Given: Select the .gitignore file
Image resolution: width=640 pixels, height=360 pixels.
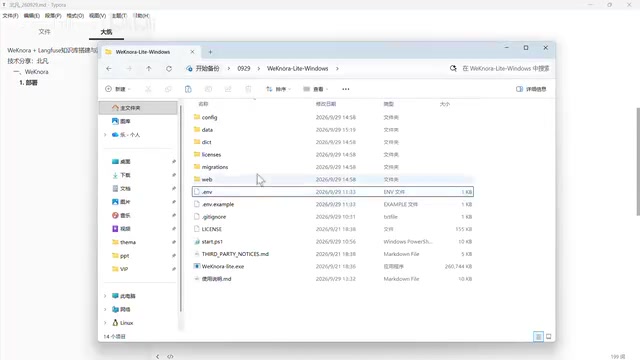Looking at the screenshot, I should (332, 217).
